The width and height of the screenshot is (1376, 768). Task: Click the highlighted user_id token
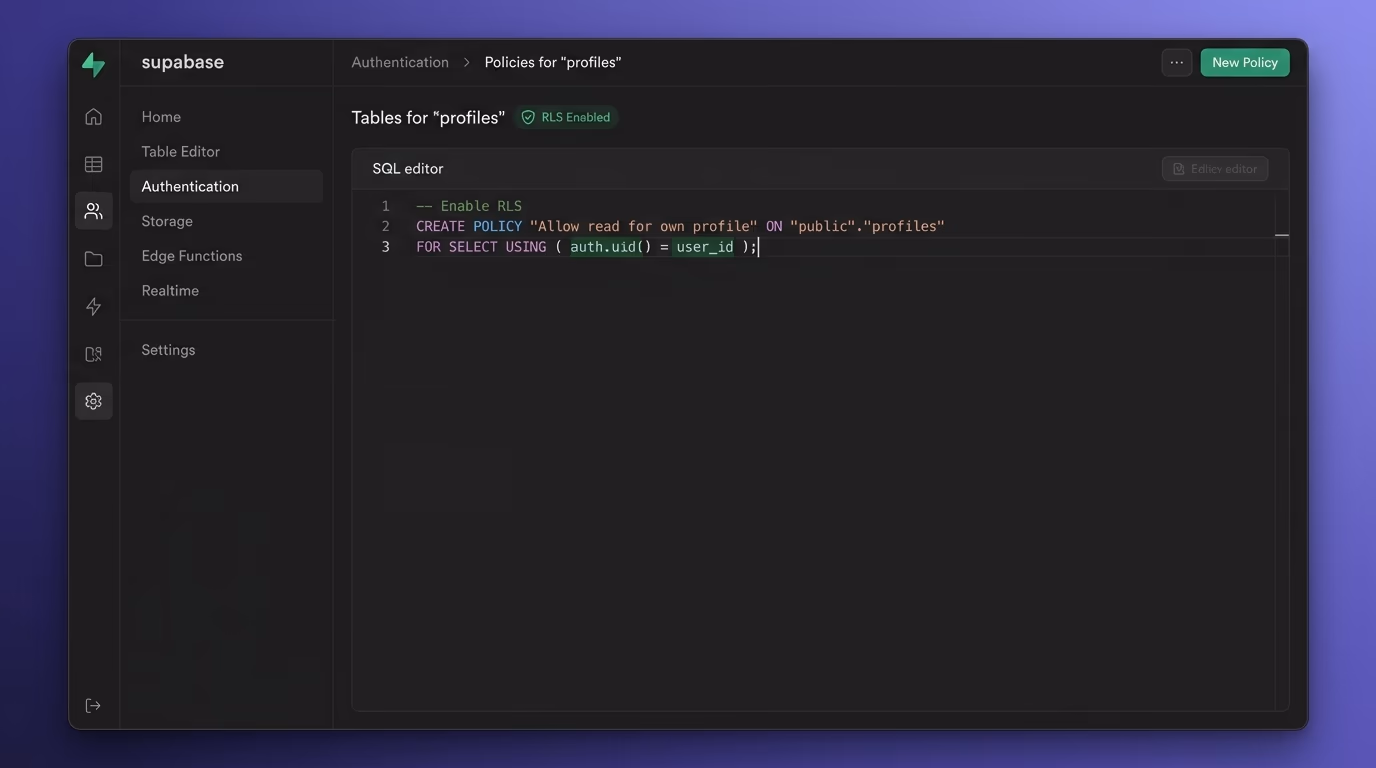point(704,247)
